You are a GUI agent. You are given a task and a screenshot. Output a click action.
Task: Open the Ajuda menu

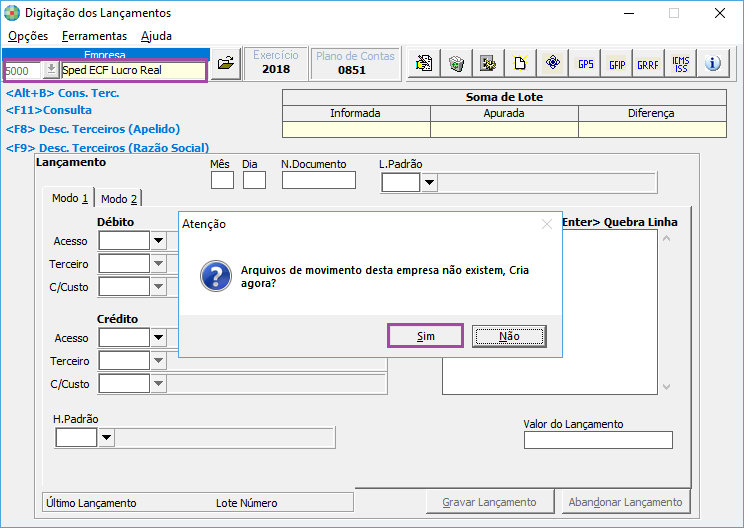pyautogui.click(x=156, y=36)
